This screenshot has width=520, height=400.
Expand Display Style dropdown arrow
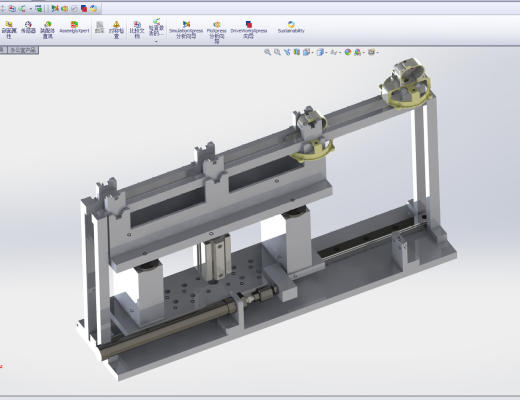pos(326,52)
